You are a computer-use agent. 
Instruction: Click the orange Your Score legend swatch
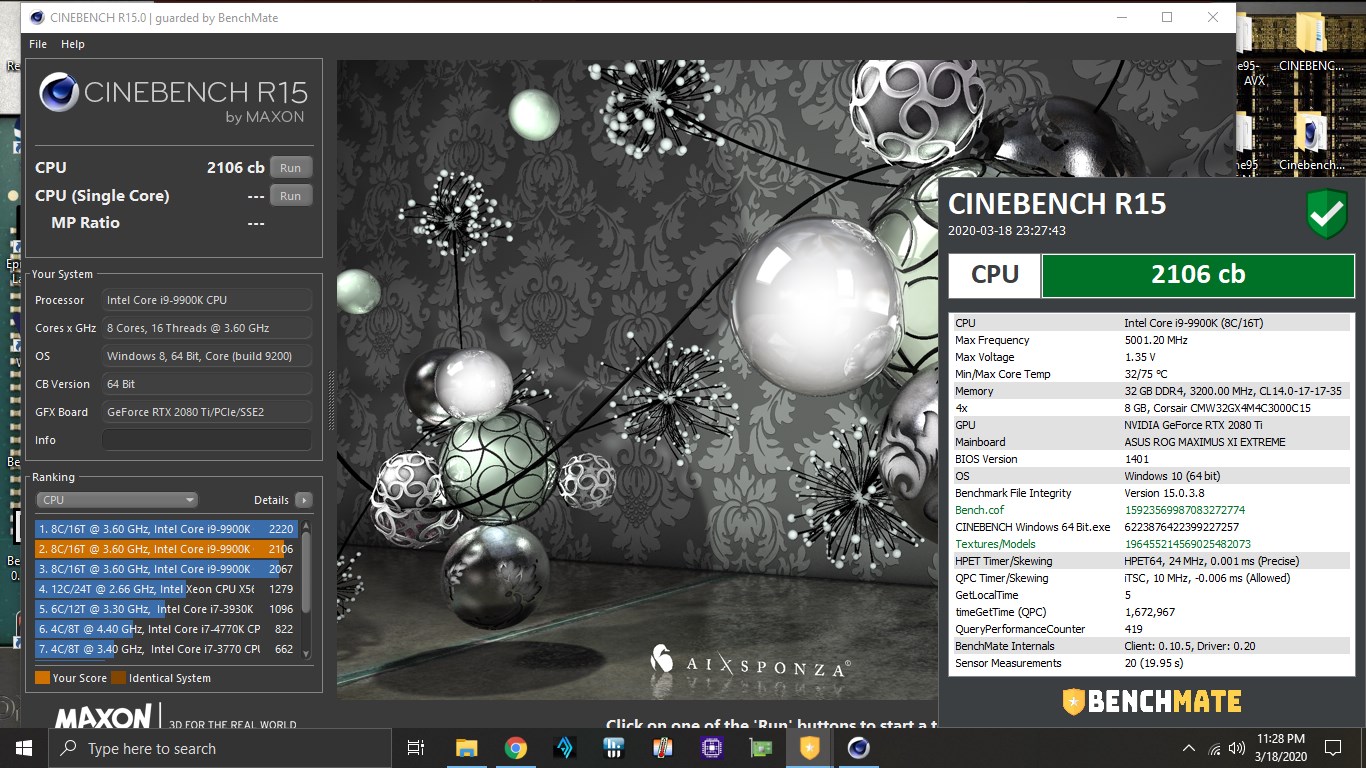tap(42, 678)
